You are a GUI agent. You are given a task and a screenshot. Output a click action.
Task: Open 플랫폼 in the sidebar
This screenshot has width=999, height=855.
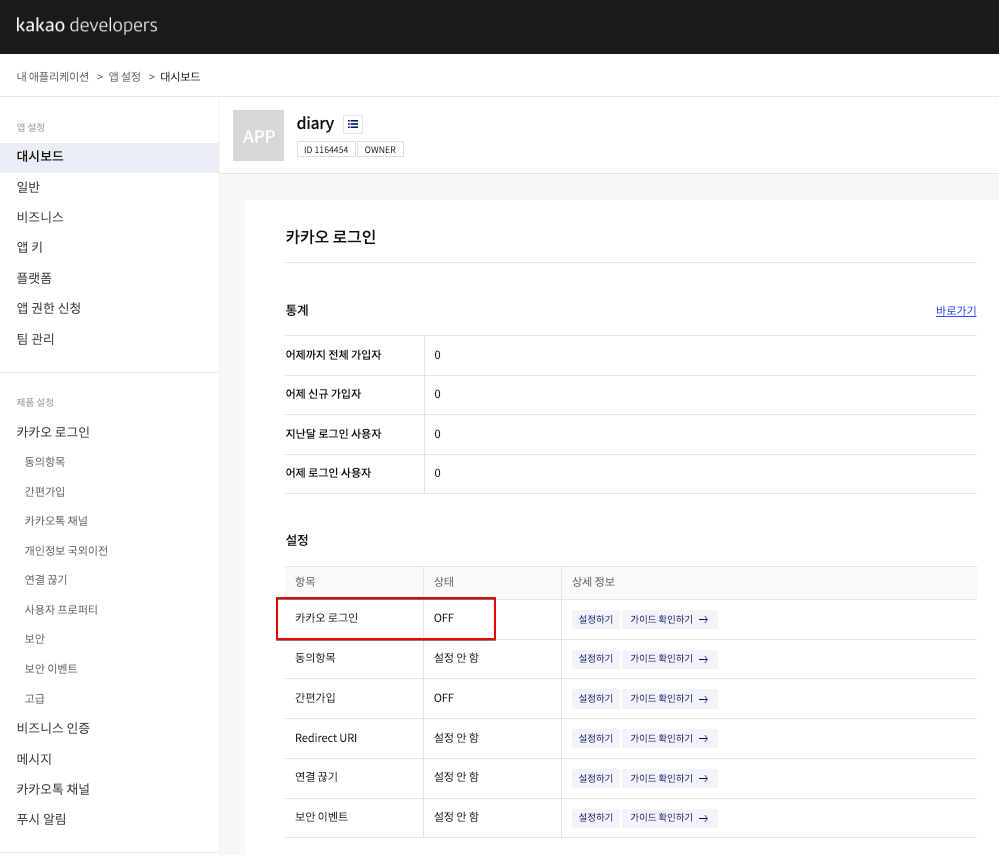click(x=34, y=278)
